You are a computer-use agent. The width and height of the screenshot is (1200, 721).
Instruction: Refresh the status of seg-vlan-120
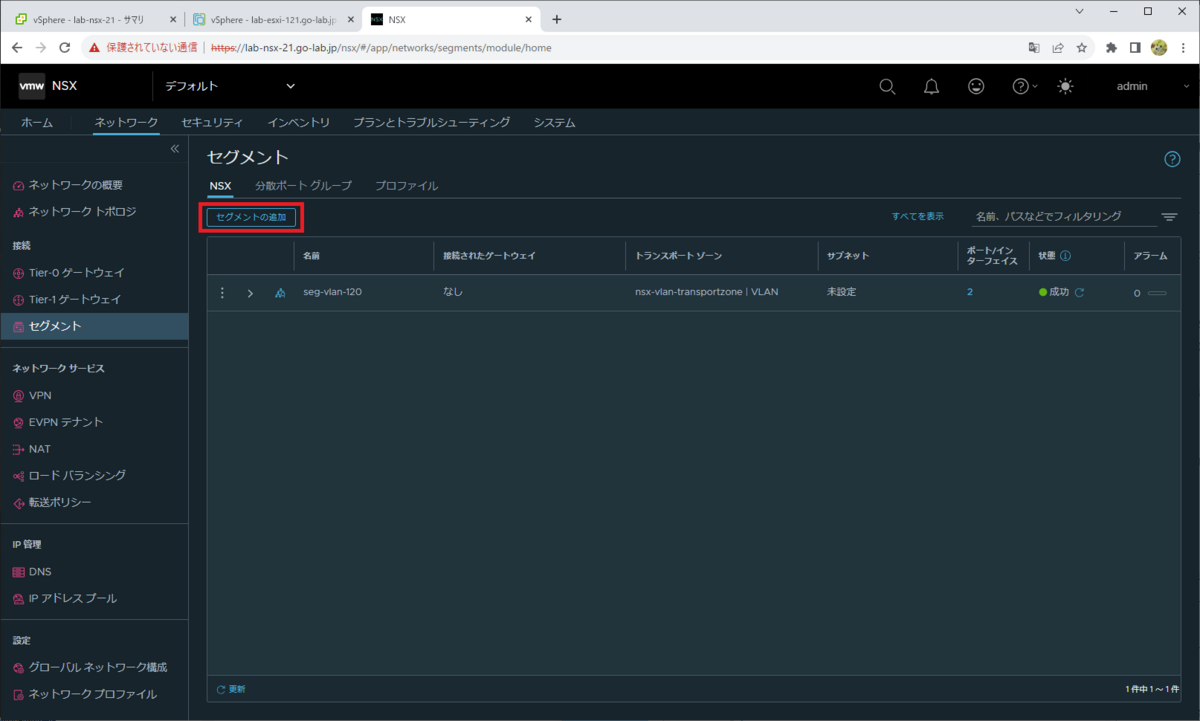pos(1079,293)
